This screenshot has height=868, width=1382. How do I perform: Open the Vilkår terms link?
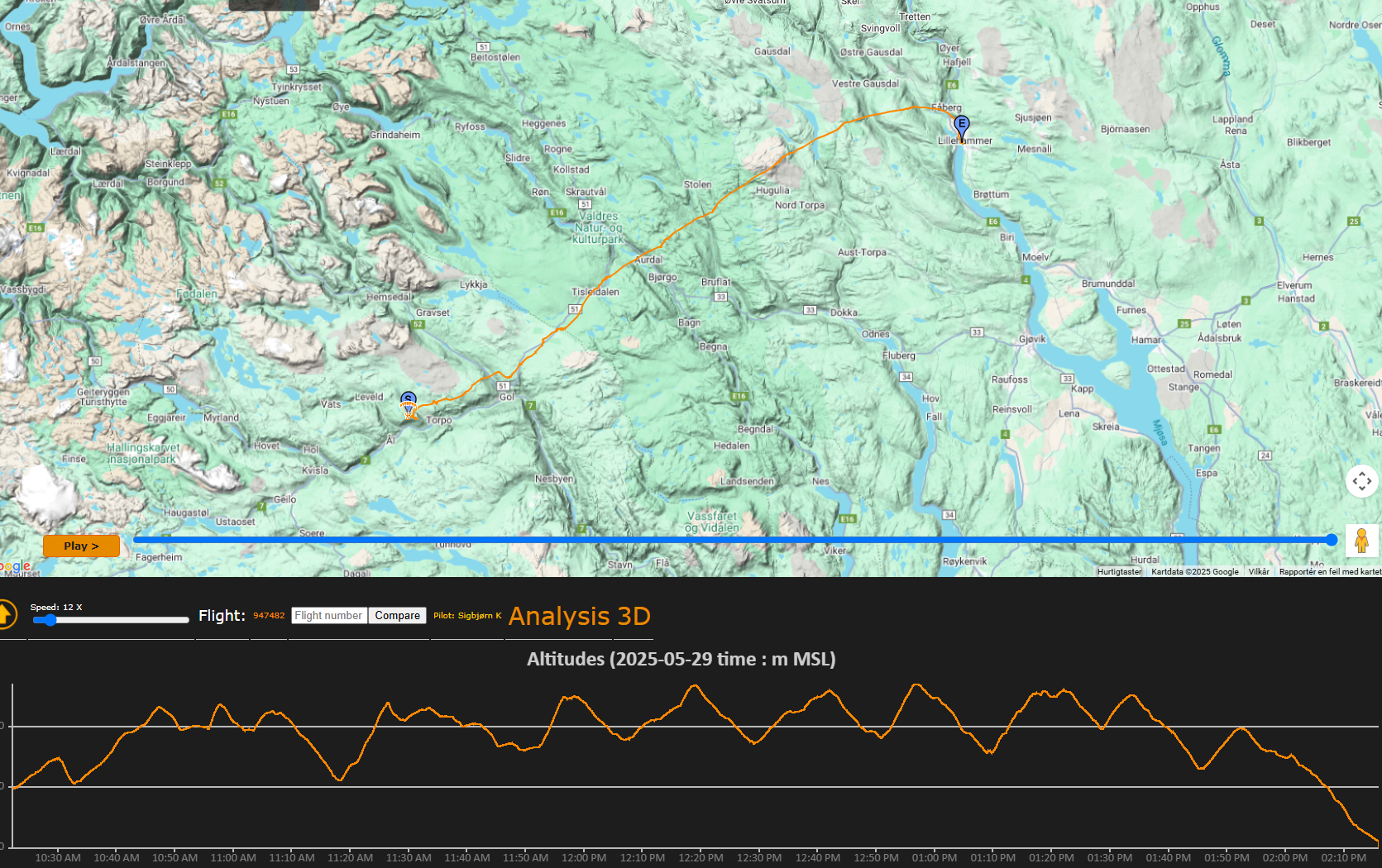1259,571
